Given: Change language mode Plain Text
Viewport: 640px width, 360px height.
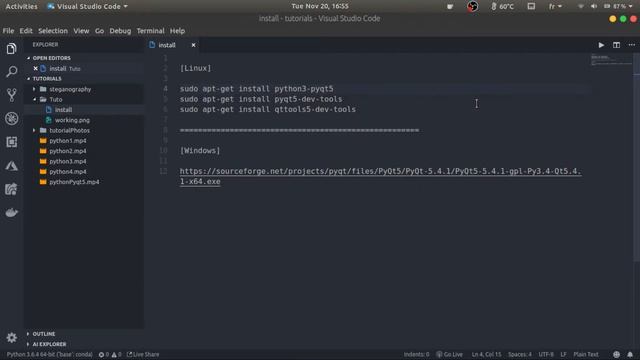Looking at the screenshot, I should point(586,354).
